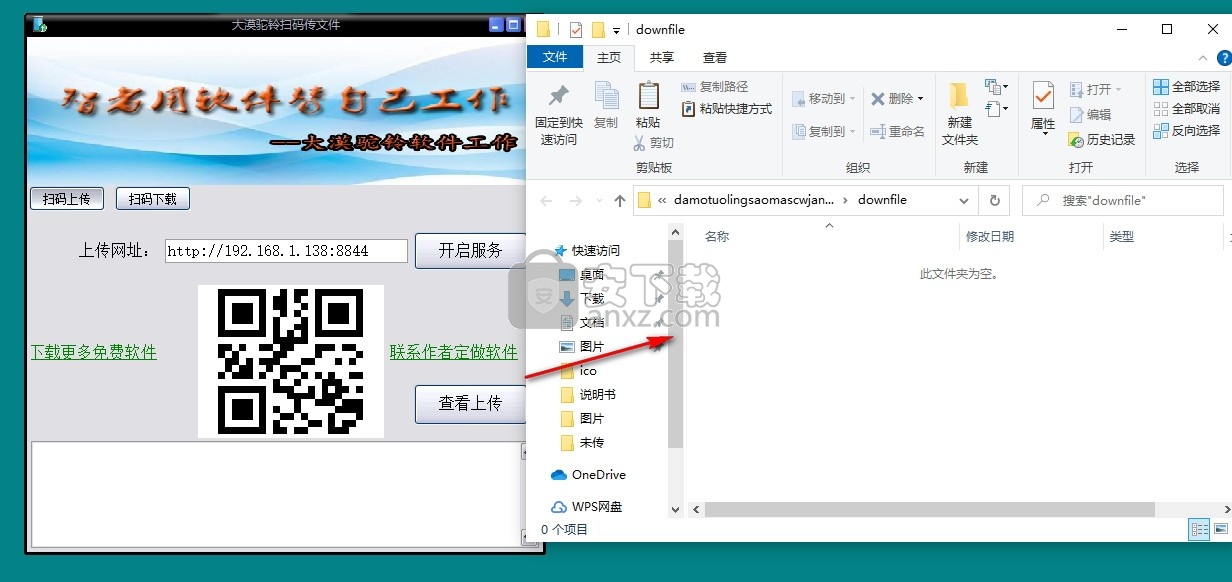Sort by the 类型 type column header
The image size is (1232, 582).
coord(1121,237)
